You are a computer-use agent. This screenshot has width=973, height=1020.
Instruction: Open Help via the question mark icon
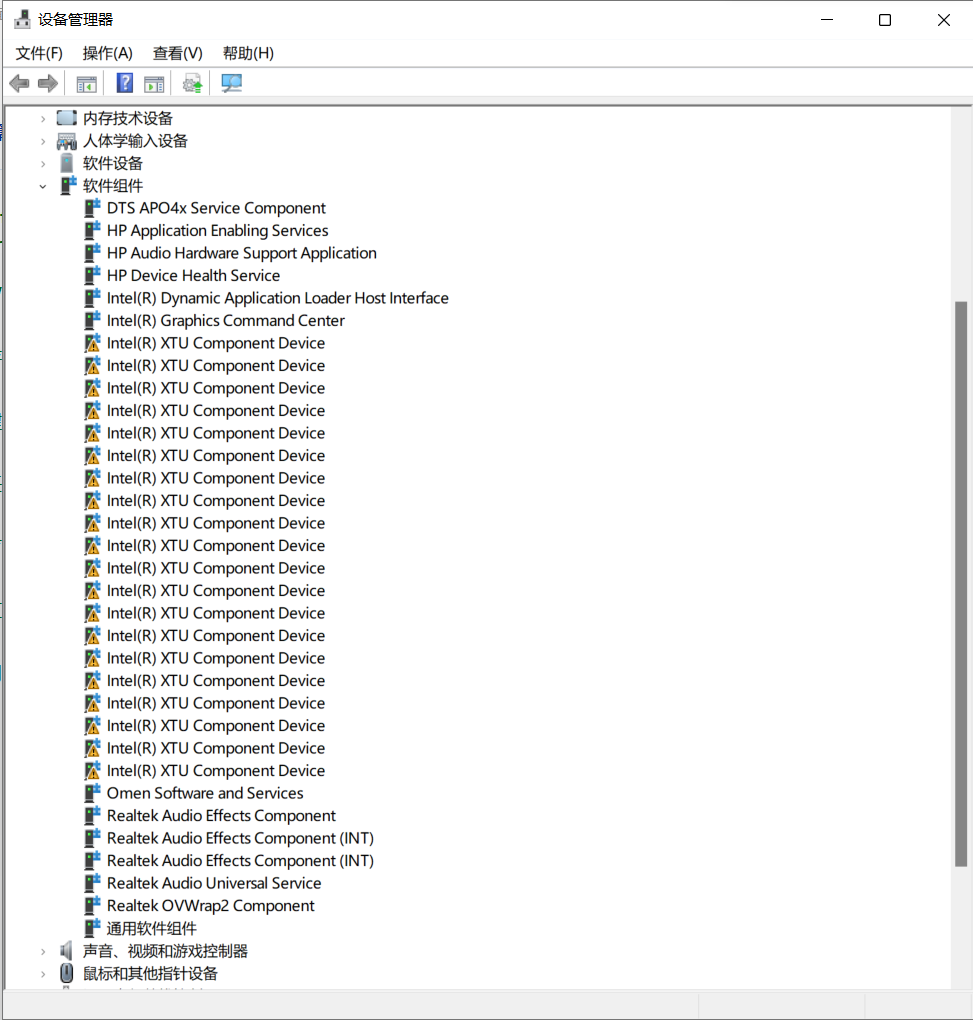123,83
